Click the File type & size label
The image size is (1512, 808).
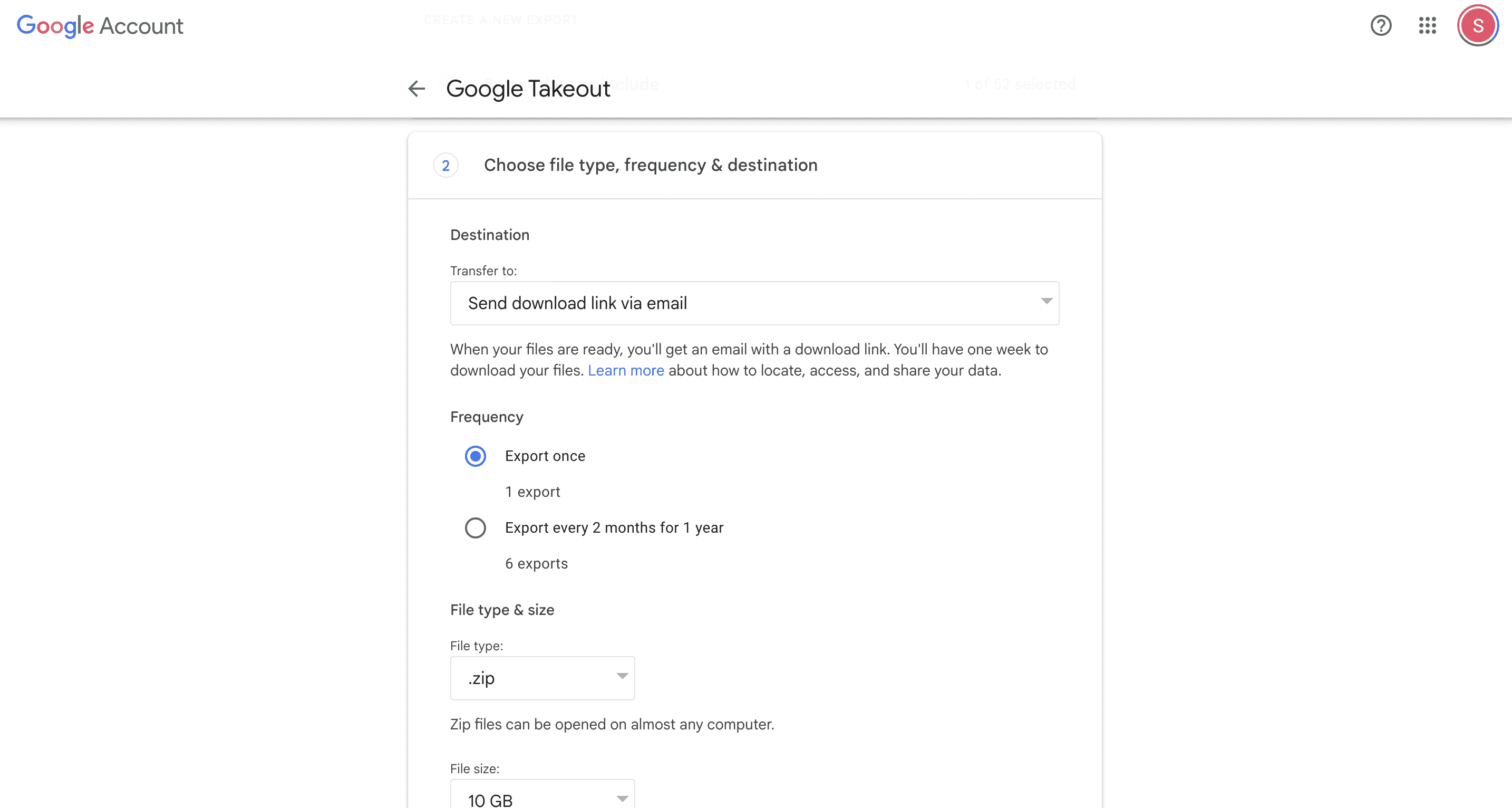pyautogui.click(x=502, y=610)
